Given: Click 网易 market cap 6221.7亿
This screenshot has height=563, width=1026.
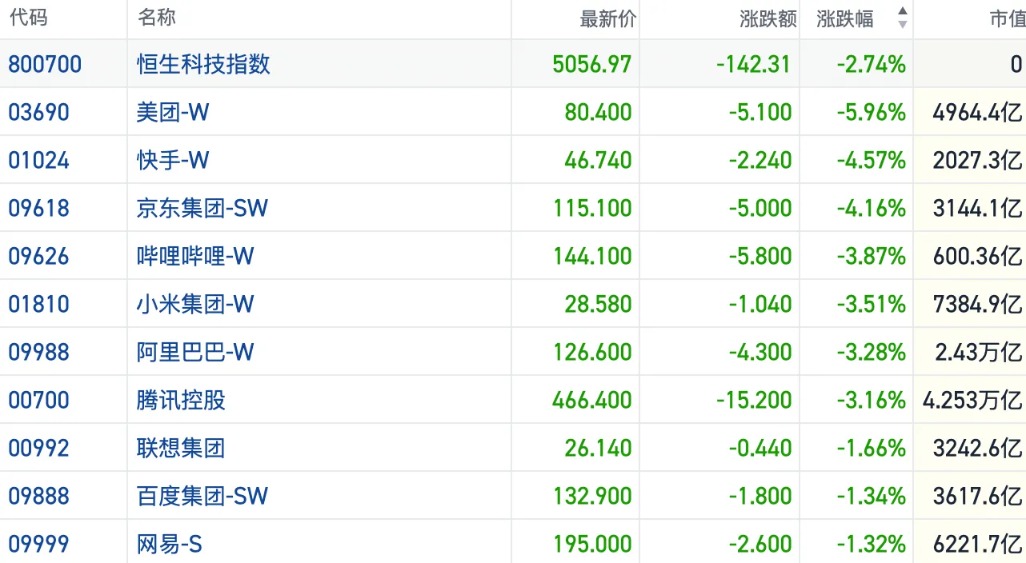Looking at the screenshot, I should 978,544.
